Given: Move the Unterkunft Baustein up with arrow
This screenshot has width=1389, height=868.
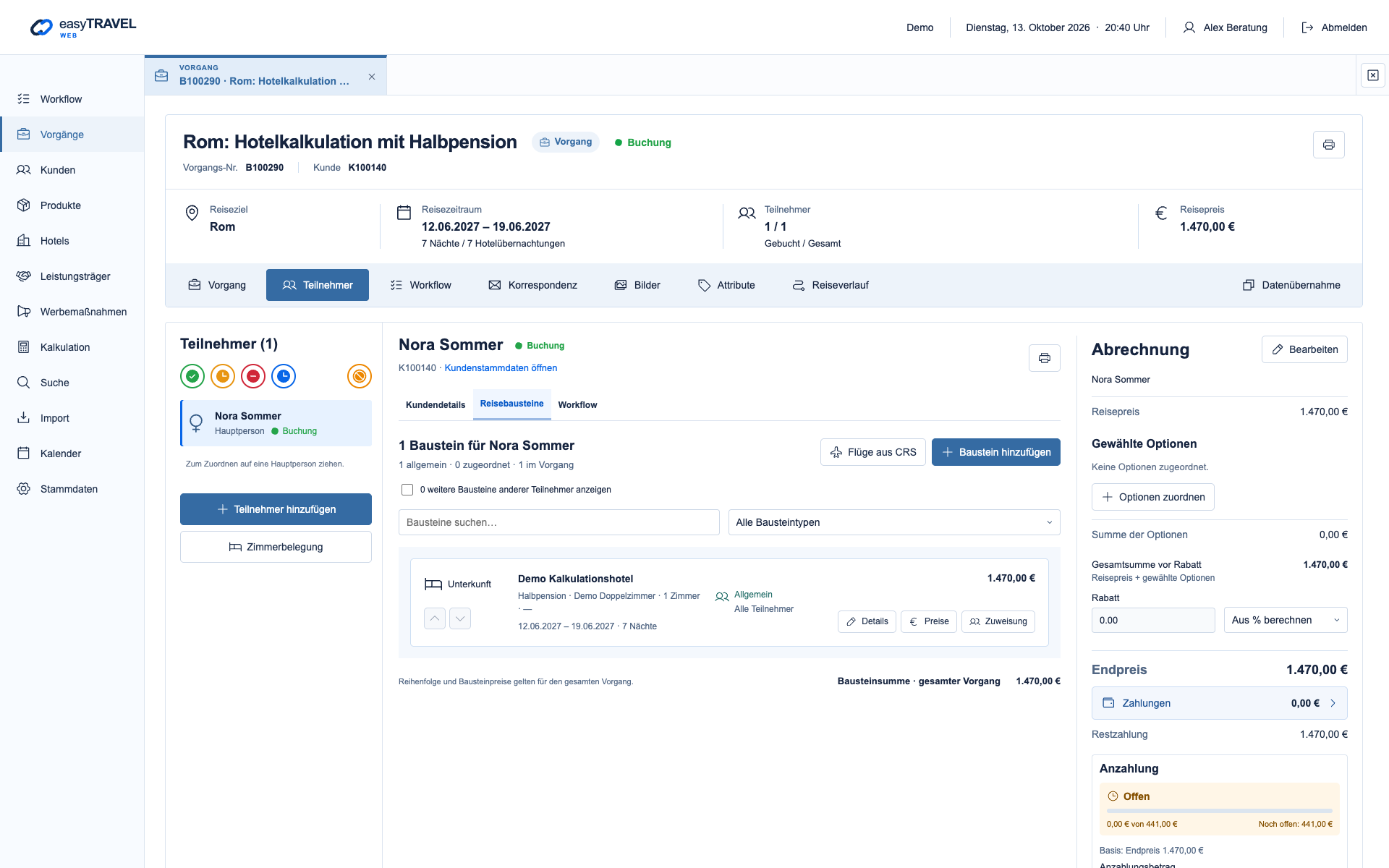Looking at the screenshot, I should tap(435, 618).
